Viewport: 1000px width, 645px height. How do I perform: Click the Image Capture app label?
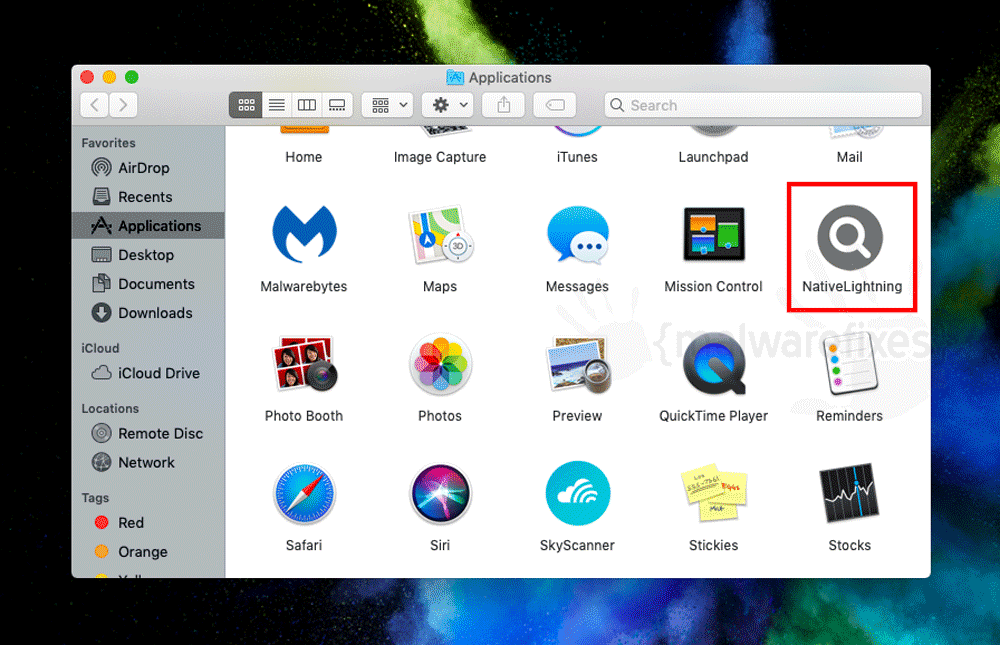tap(440, 157)
